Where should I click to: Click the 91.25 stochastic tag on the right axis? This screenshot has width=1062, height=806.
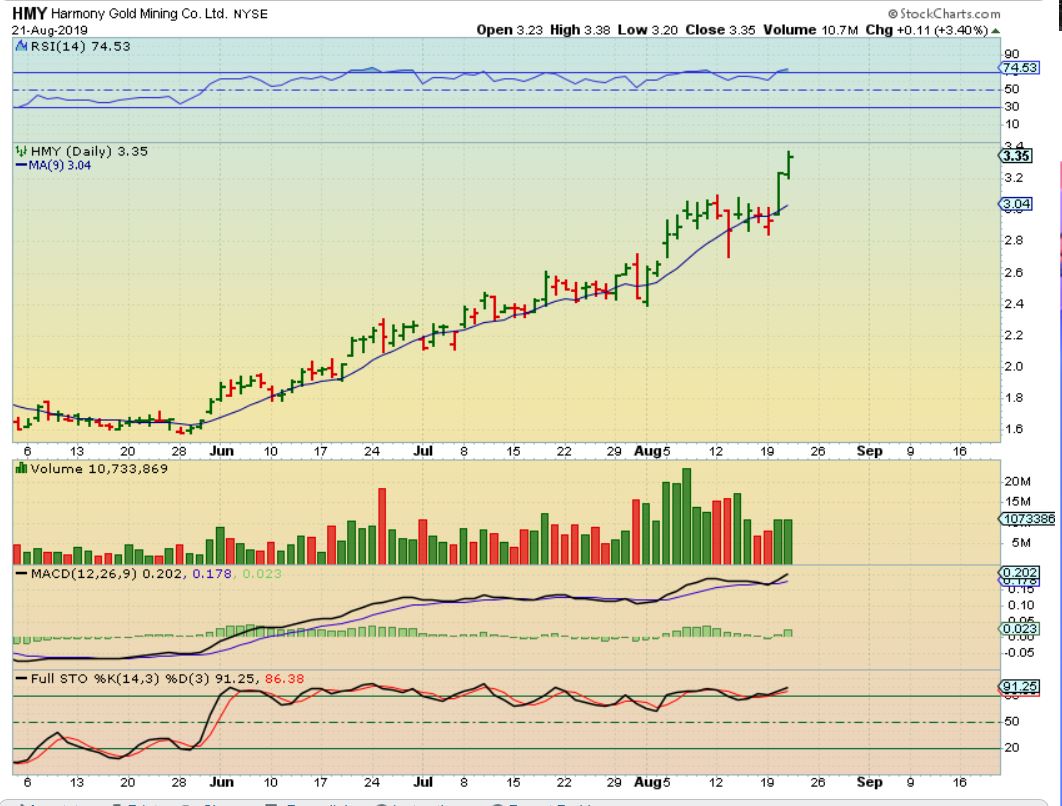point(1019,686)
